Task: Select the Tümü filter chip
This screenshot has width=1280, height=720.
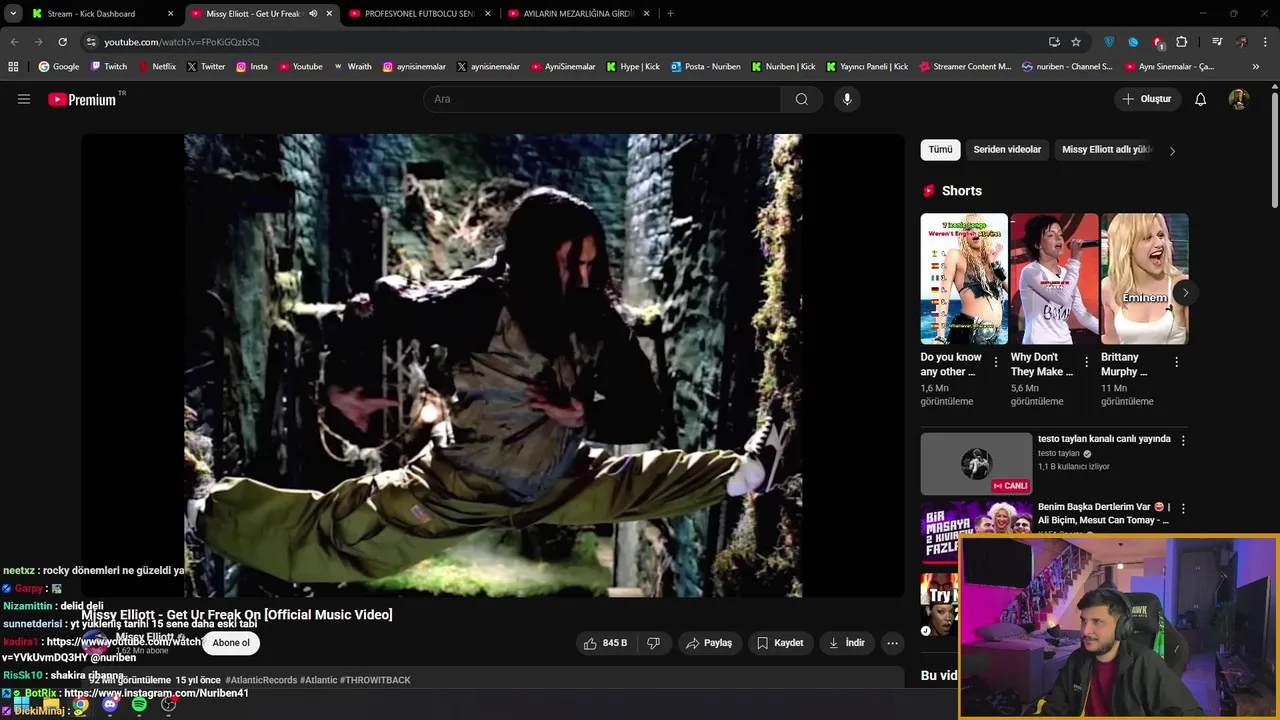Action: [x=940, y=150]
